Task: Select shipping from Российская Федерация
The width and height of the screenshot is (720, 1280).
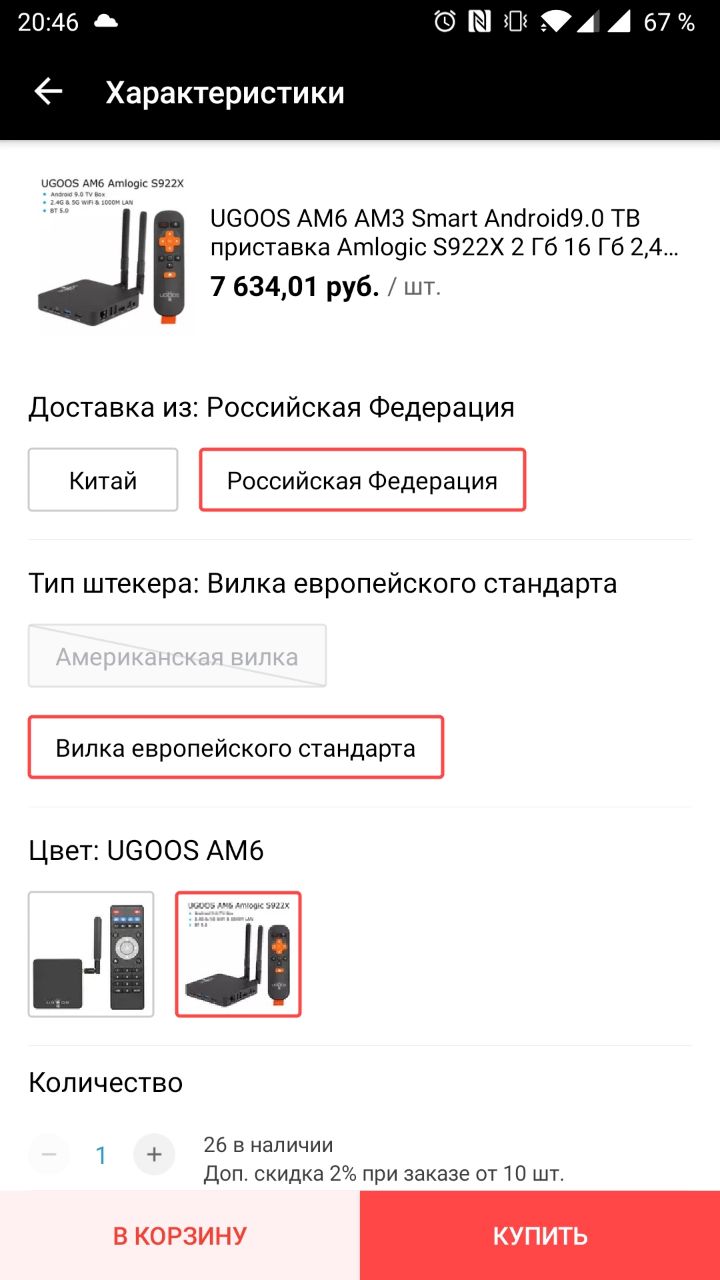Action: (x=362, y=480)
